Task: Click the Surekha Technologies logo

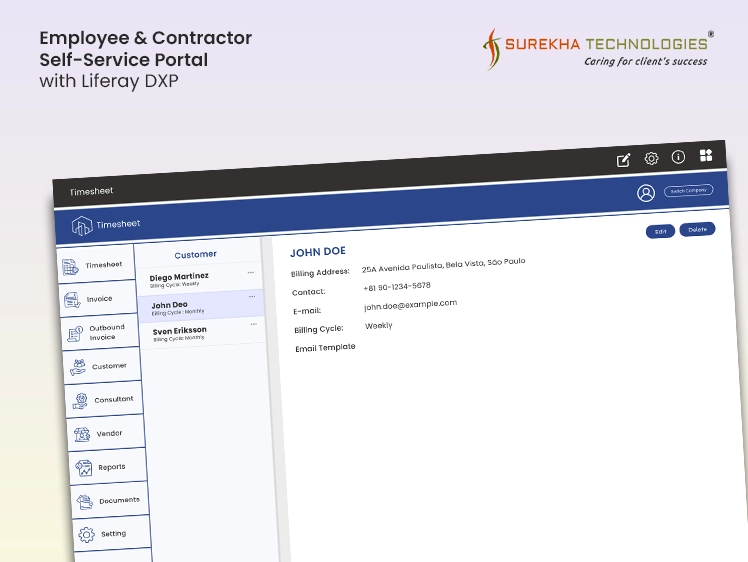Action: [x=598, y=49]
